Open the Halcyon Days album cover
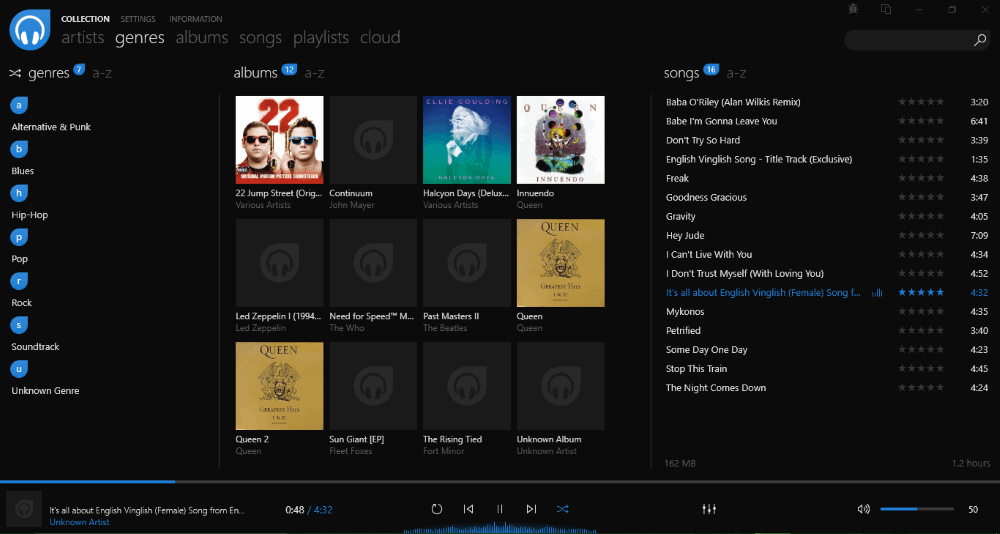The height and width of the screenshot is (534, 1000). [x=467, y=140]
